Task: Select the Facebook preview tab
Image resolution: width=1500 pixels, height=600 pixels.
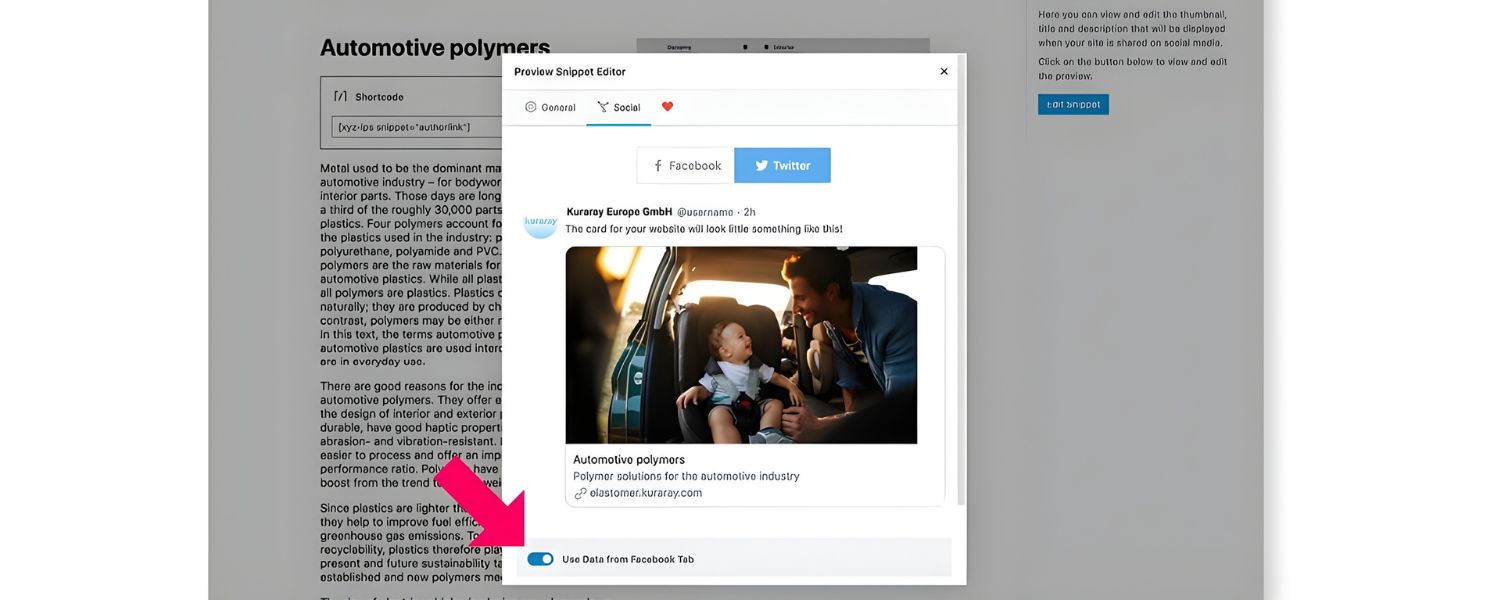Action: point(684,165)
